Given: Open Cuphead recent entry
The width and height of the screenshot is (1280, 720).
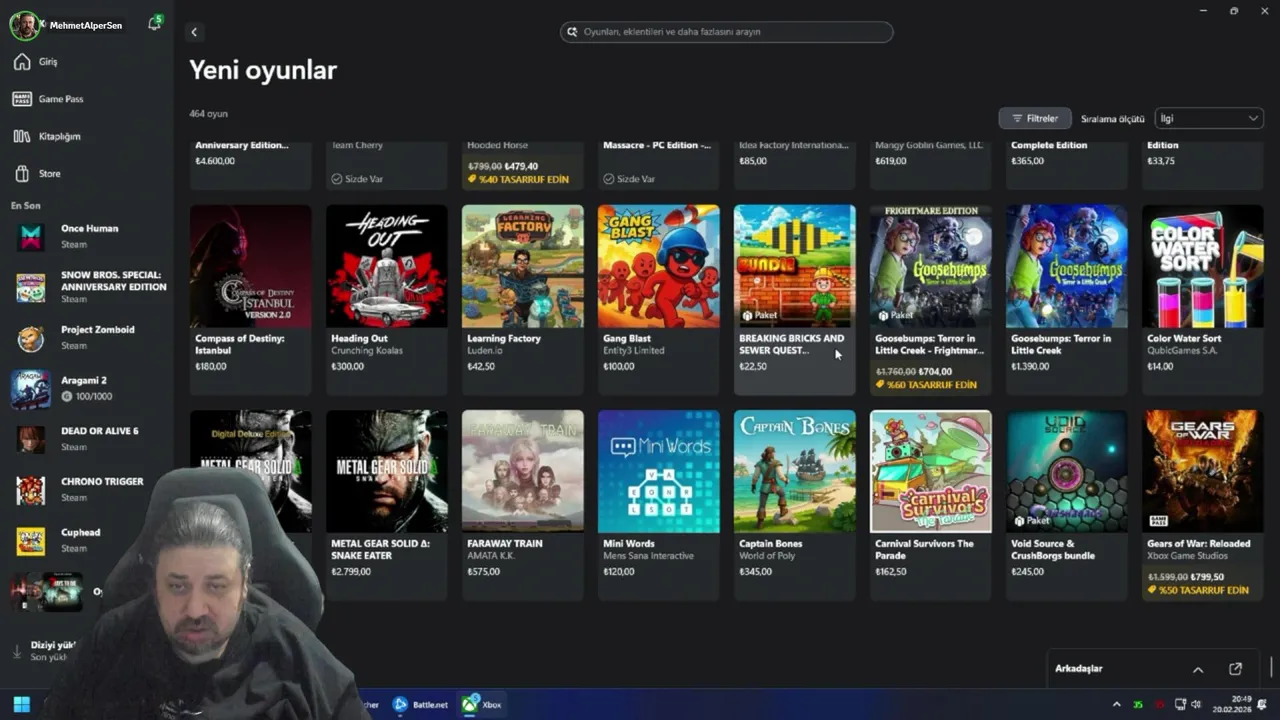Looking at the screenshot, I should coord(87,540).
